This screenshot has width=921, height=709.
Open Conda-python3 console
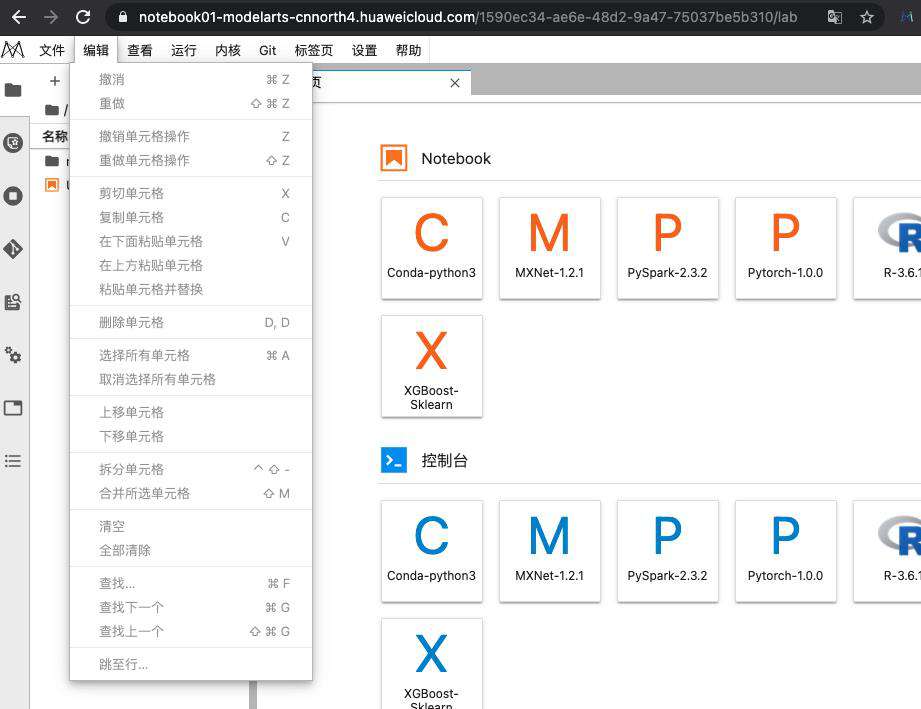pos(432,551)
